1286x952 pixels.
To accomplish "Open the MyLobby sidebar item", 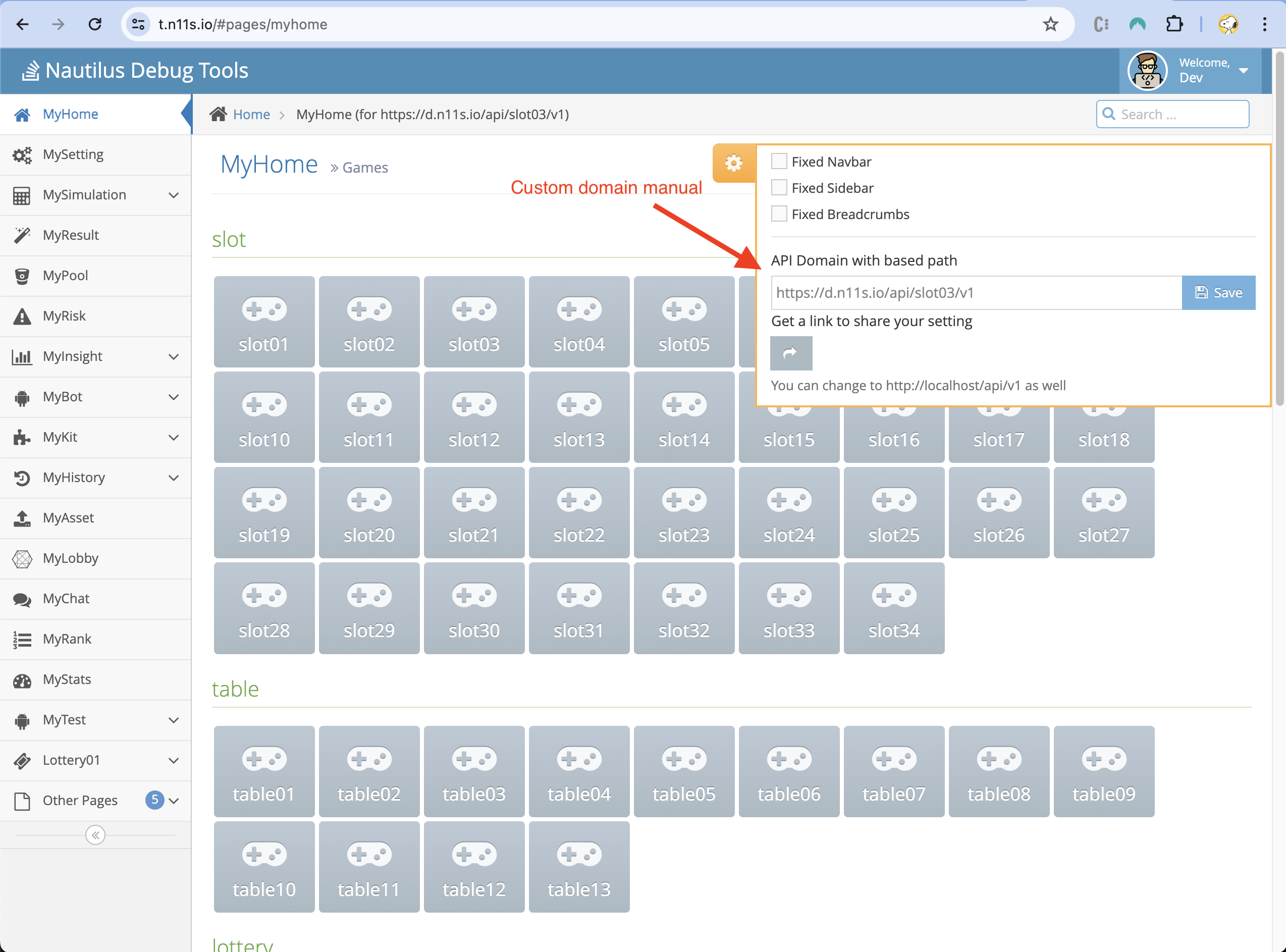I will tap(70, 558).
